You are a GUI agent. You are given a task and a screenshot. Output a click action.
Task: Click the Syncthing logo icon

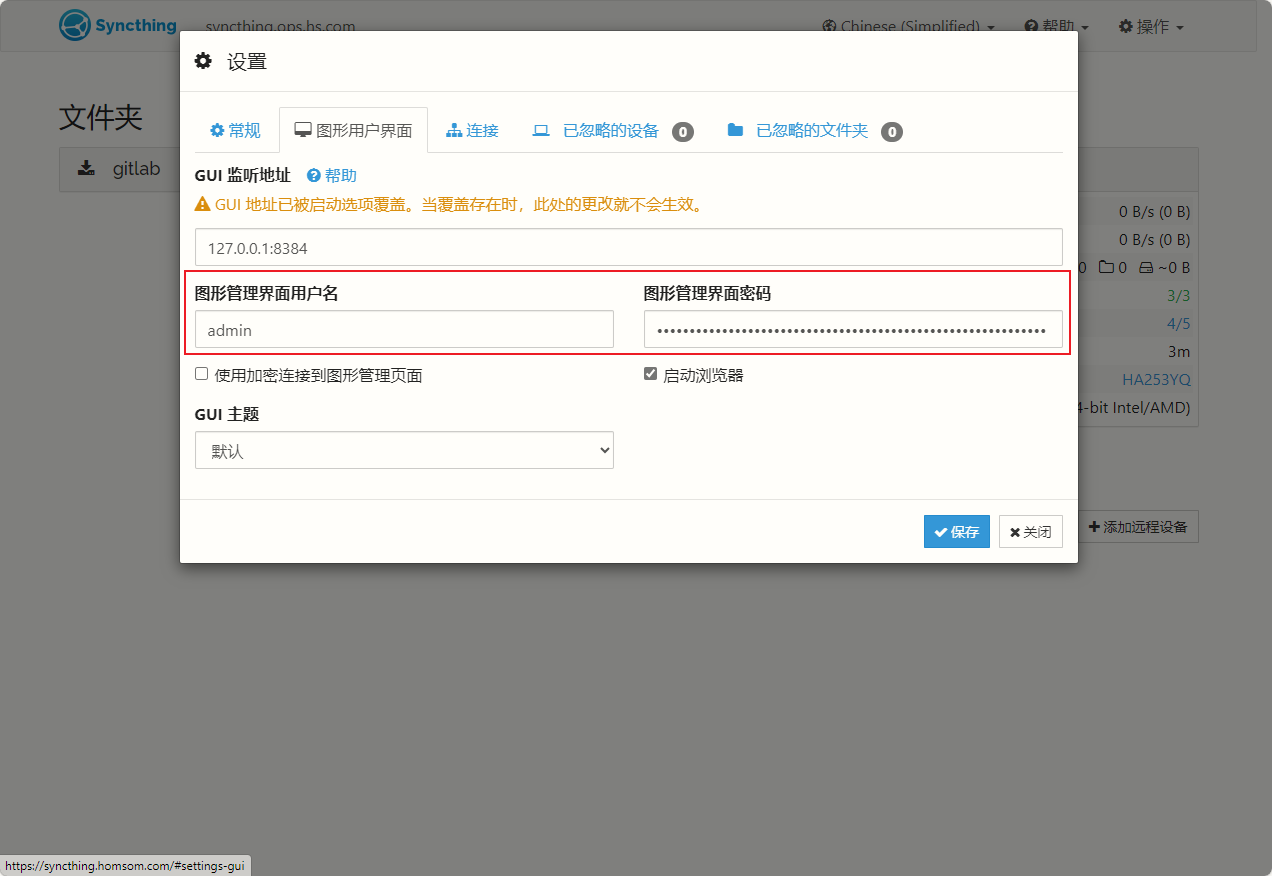pyautogui.click(x=75, y=26)
